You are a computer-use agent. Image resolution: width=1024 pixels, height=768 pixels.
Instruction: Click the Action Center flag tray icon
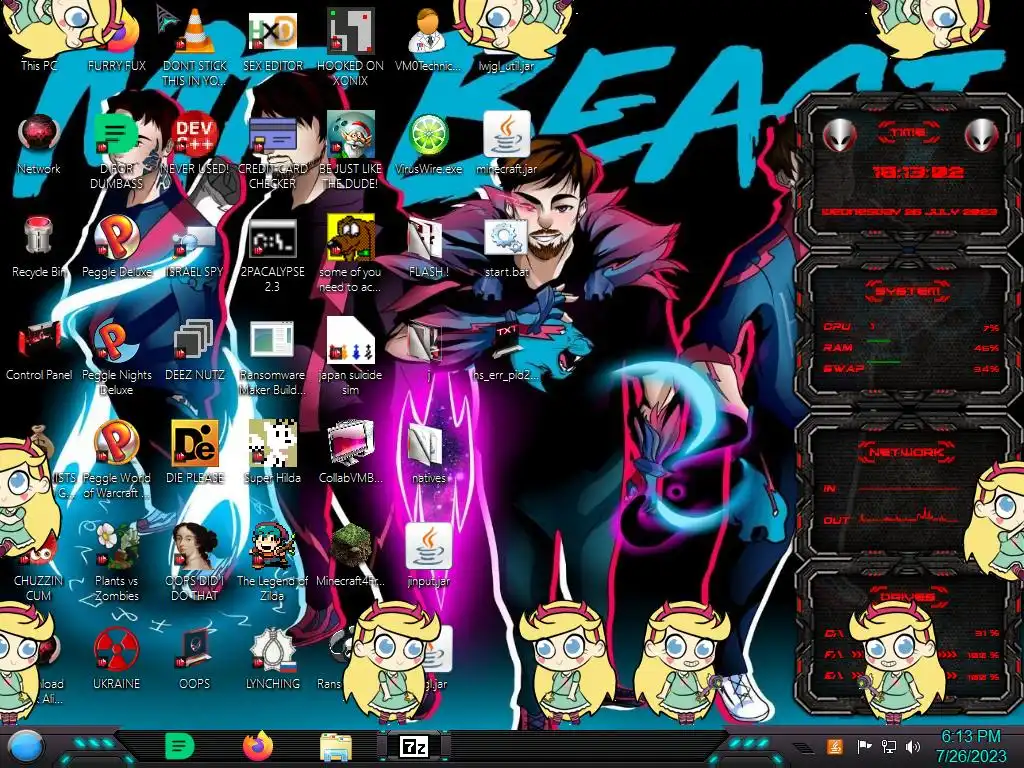(x=864, y=746)
